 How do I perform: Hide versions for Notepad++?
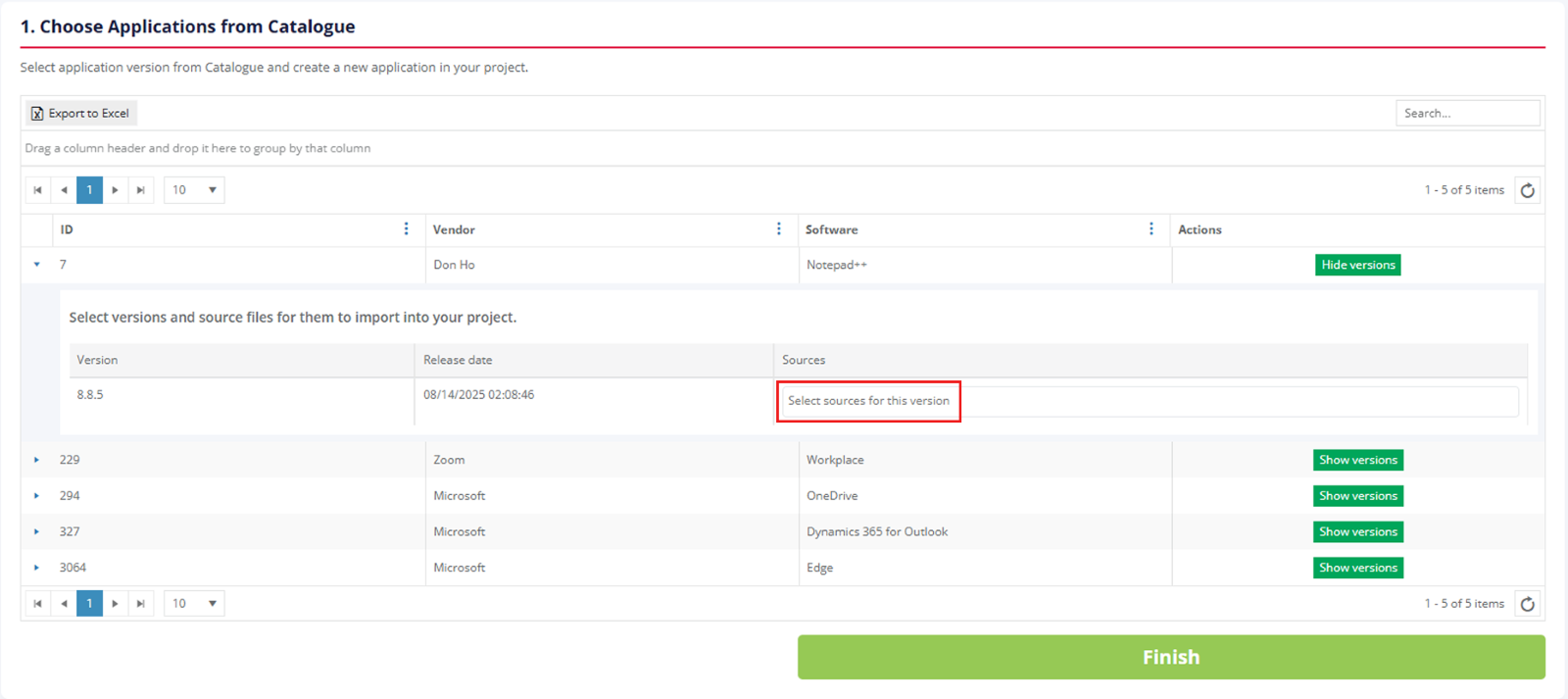(1357, 265)
